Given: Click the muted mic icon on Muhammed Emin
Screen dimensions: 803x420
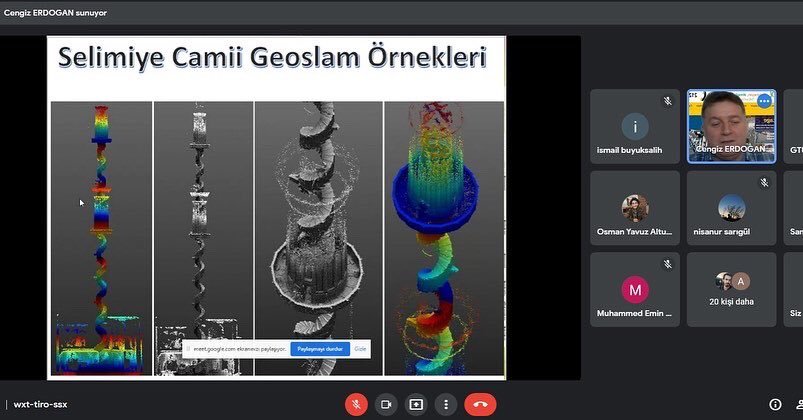Looking at the screenshot, I should [668, 264].
